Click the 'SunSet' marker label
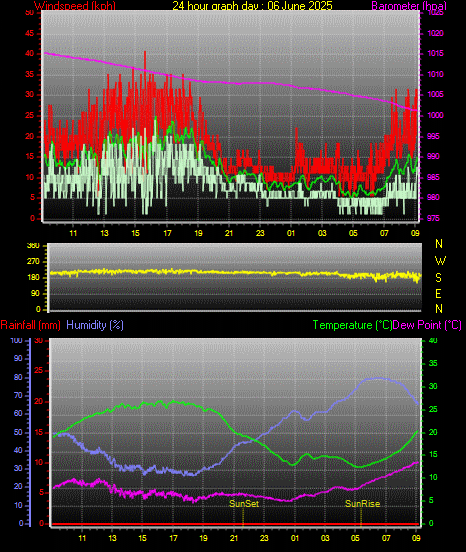The image size is (466, 552). (244, 504)
